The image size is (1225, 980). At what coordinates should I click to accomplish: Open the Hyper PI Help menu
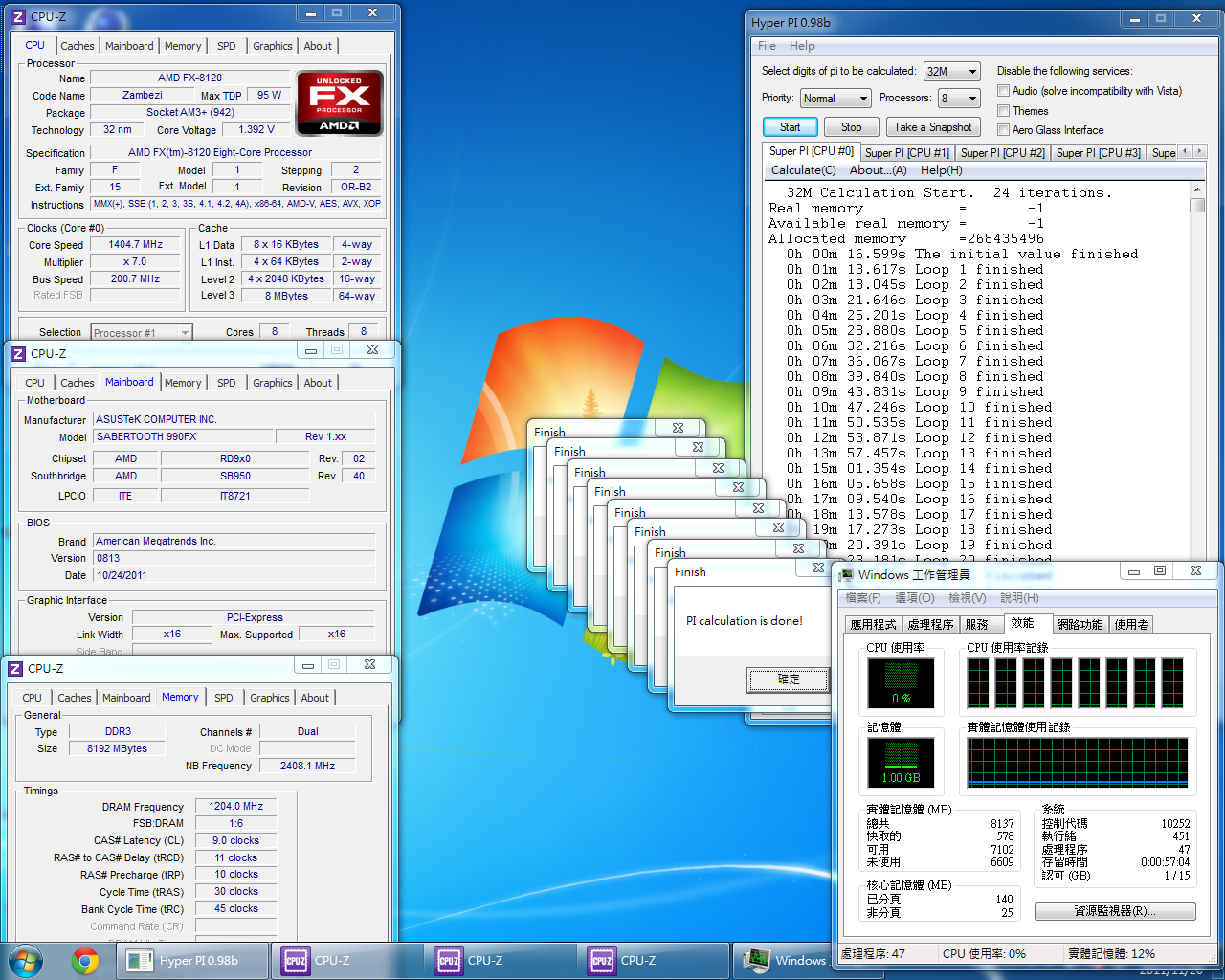[x=802, y=46]
